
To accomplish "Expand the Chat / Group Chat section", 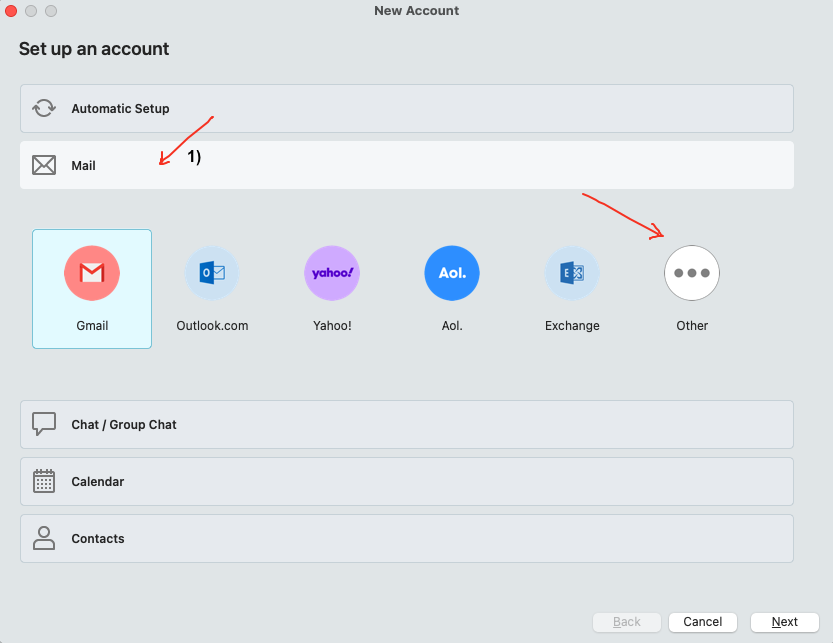I will click(x=406, y=424).
